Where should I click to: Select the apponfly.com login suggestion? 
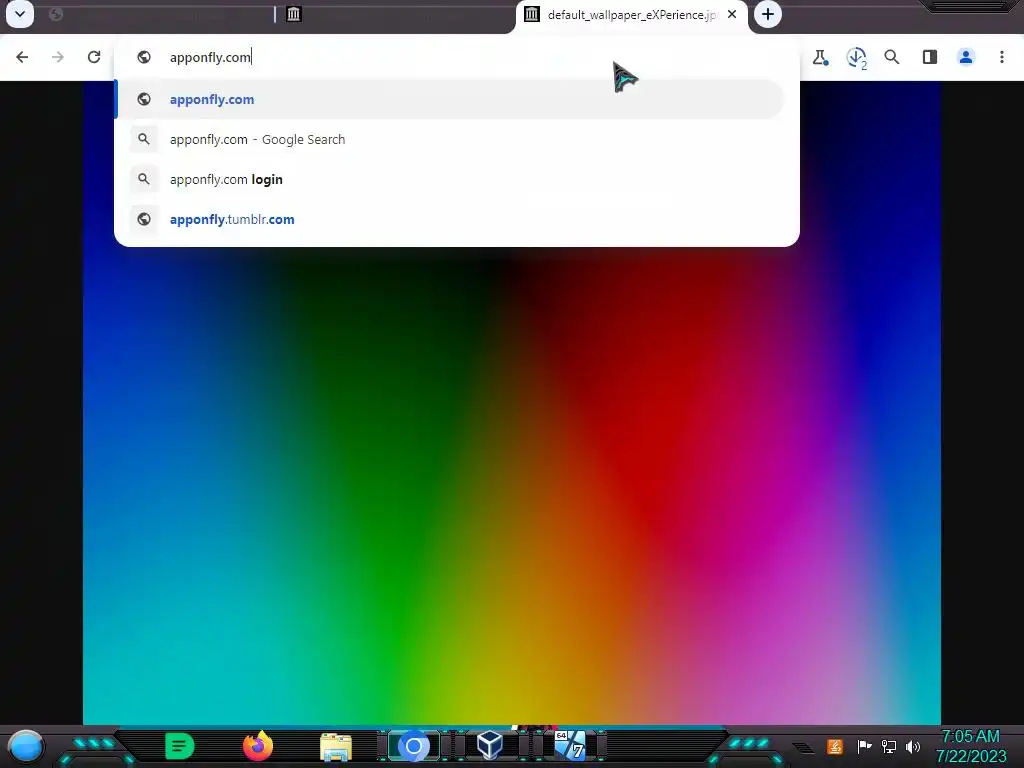click(450, 179)
